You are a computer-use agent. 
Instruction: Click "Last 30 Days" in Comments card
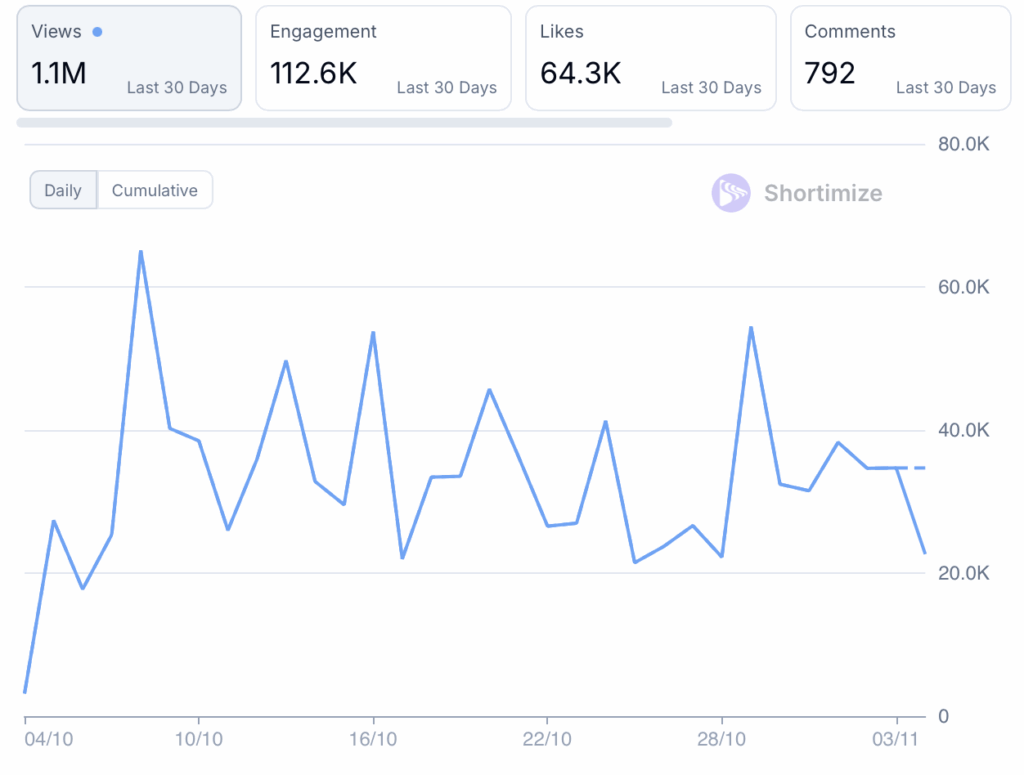pyautogui.click(x=946, y=88)
